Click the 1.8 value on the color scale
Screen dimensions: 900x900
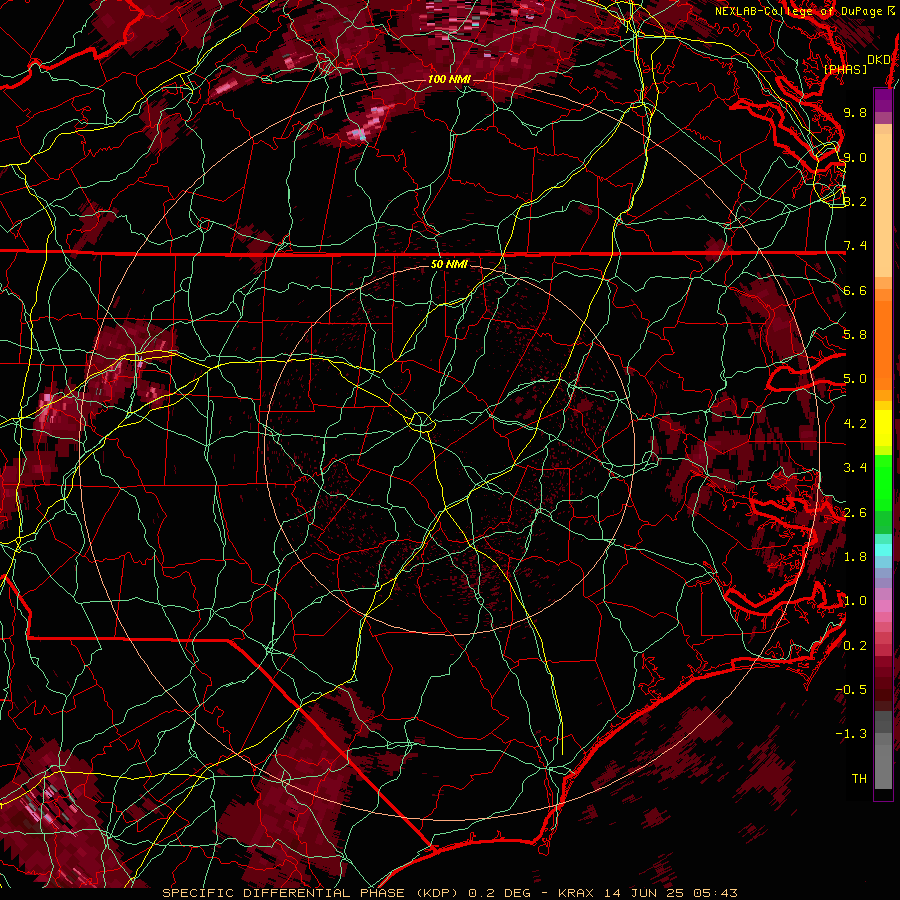point(855,557)
